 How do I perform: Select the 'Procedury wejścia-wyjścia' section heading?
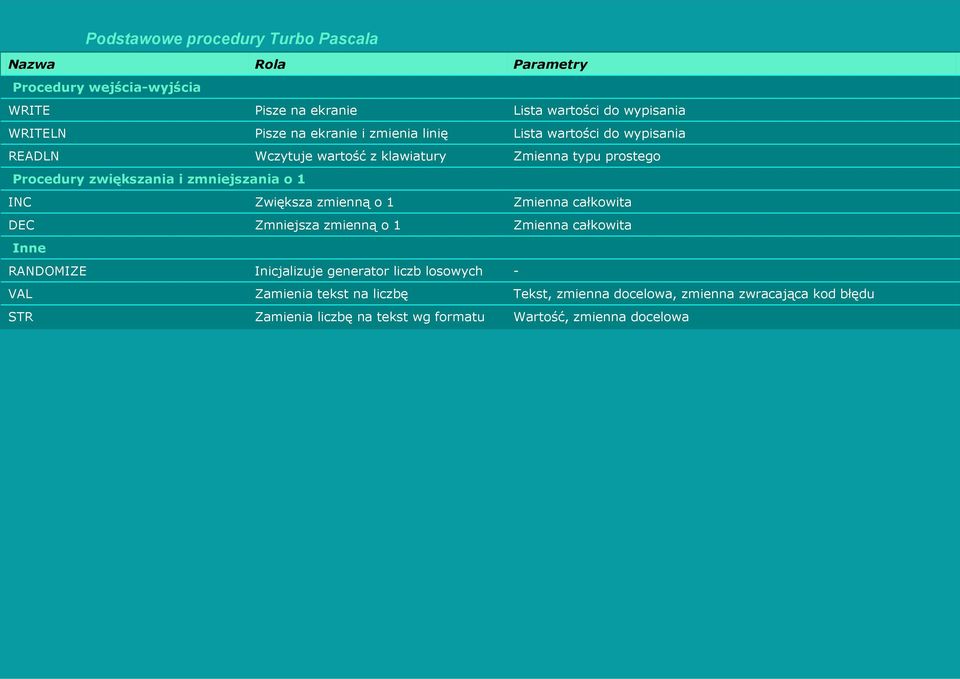[107, 88]
